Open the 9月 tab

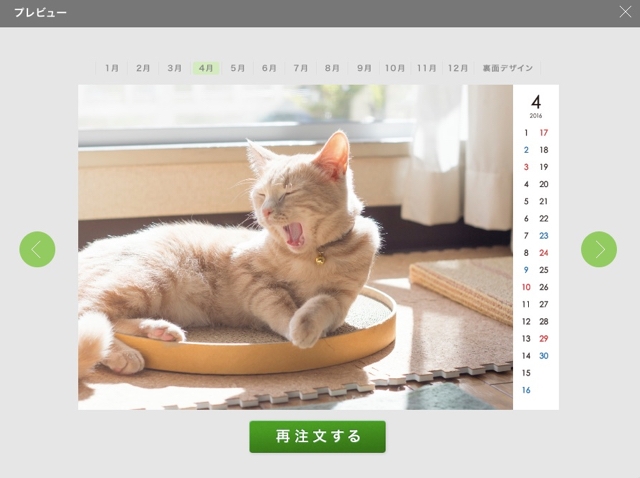[x=364, y=68]
